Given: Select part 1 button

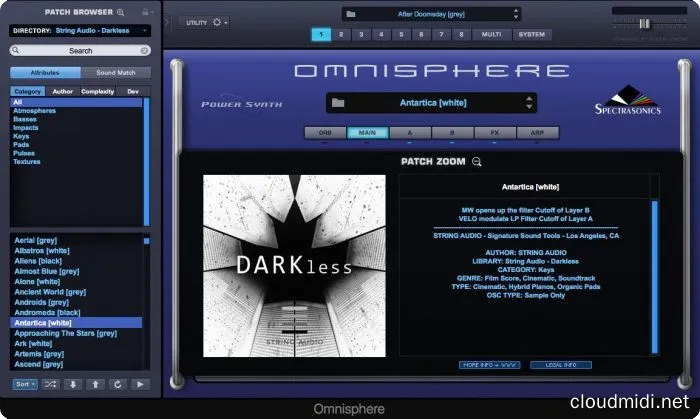Looking at the screenshot, I should click(320, 35).
